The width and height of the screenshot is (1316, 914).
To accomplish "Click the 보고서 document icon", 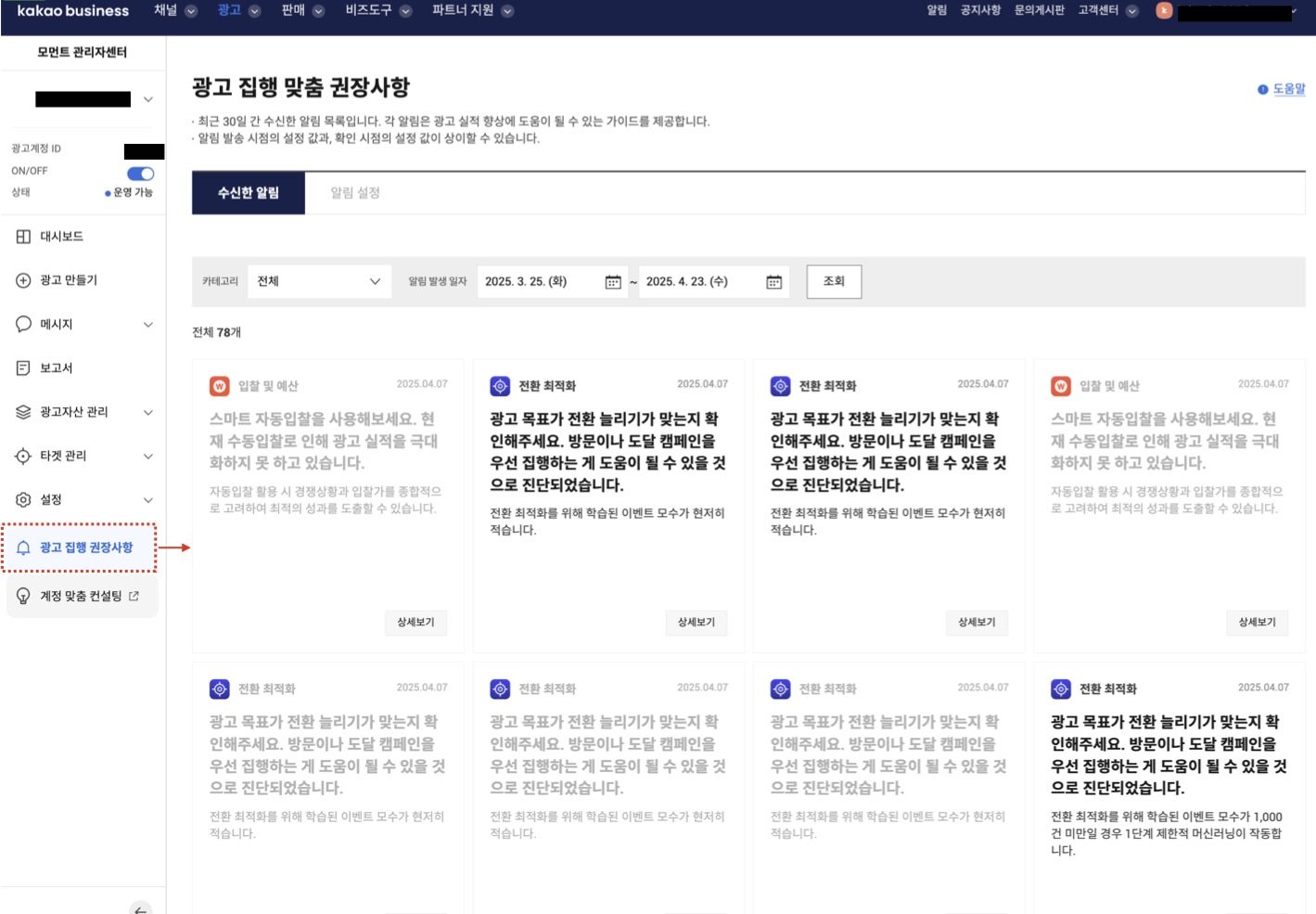I will [23, 368].
